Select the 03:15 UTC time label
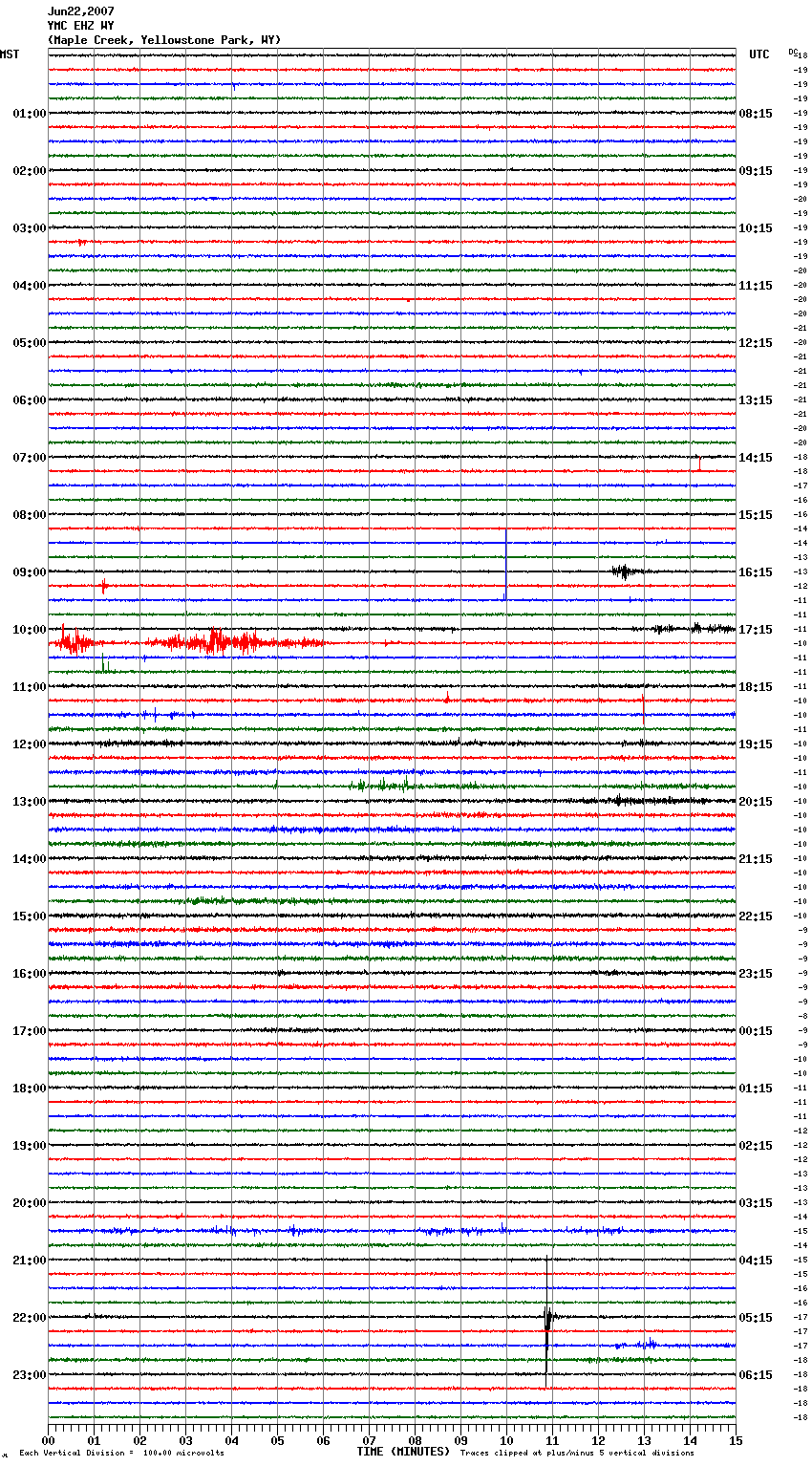Image resolution: width=812 pixels, height=1466 pixels. [x=756, y=1203]
